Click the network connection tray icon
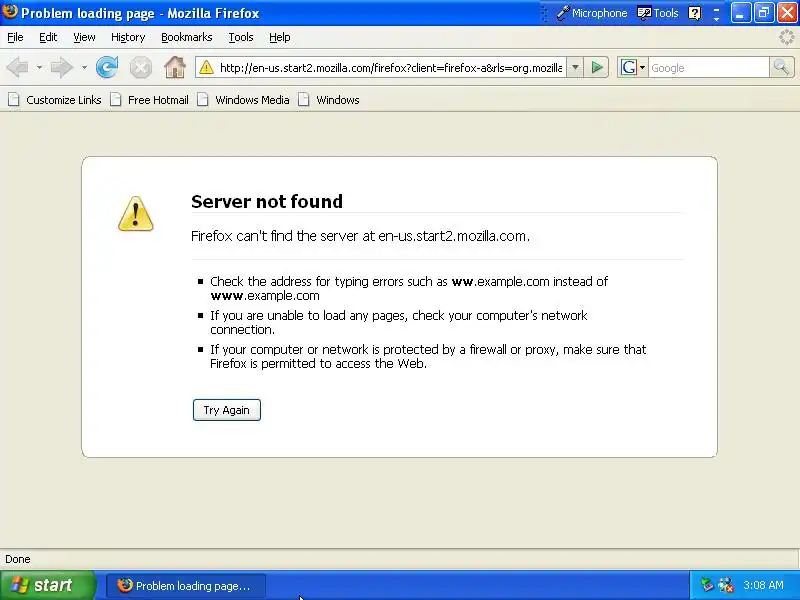 726,585
